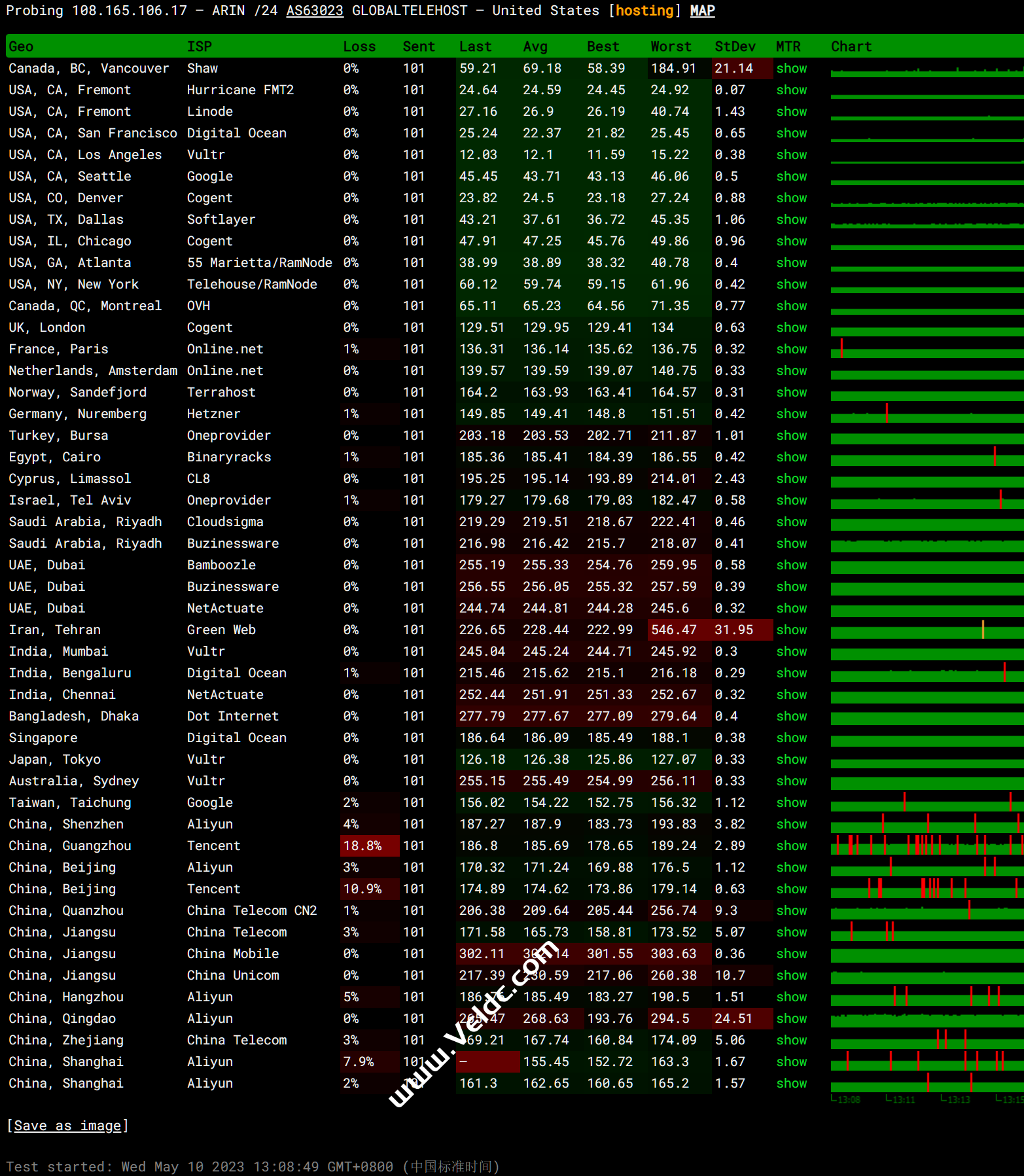1024x1176 pixels.
Task: Click the 10.9% loss cell
Action: (x=370, y=889)
